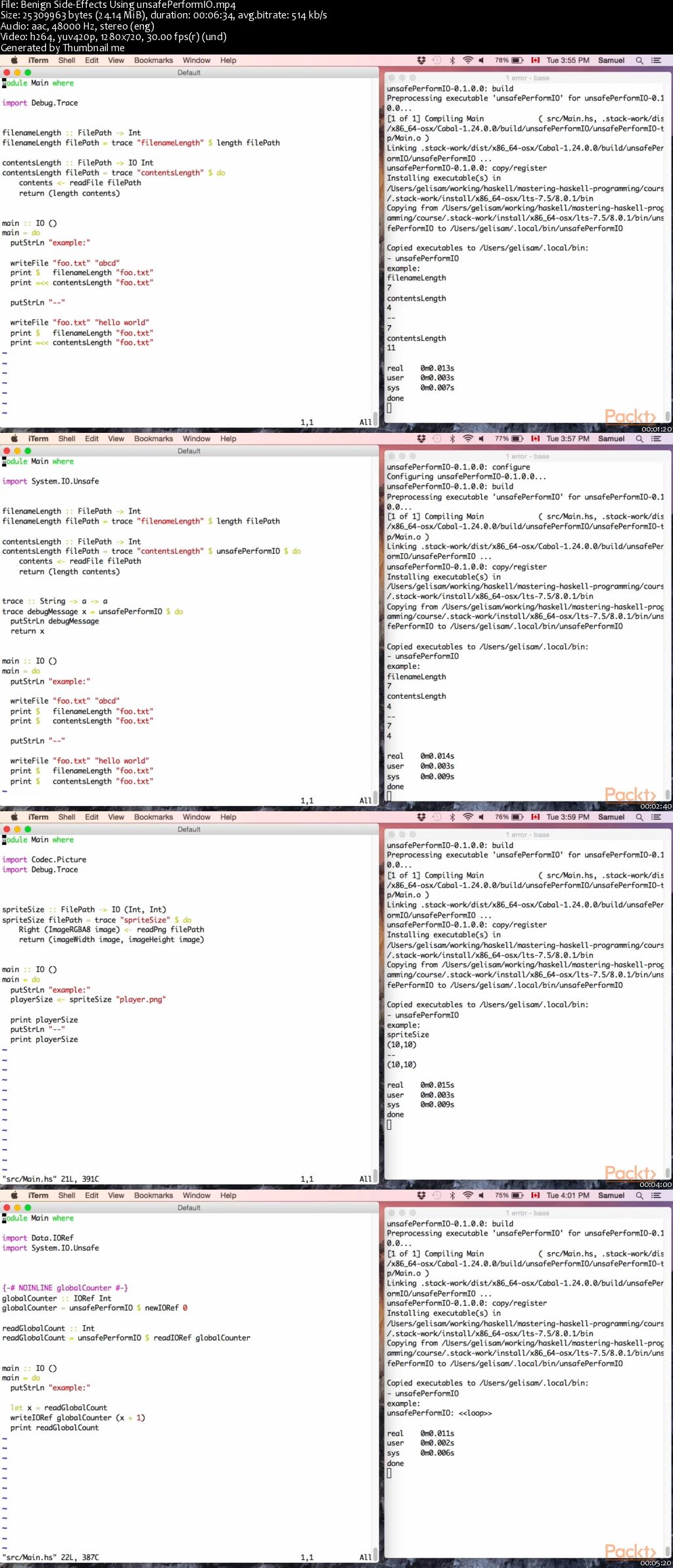Open the Wi-Fi menu in the 3:57 PM menu bar

(x=468, y=439)
